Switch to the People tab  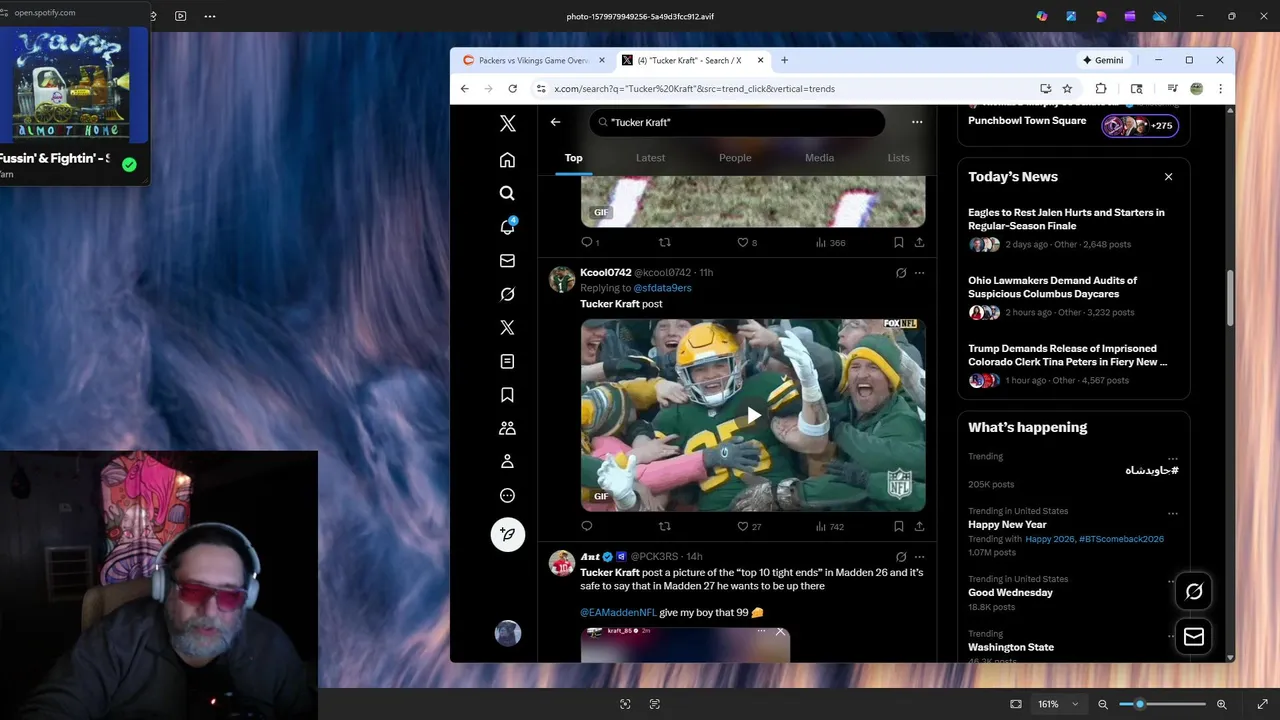(735, 158)
